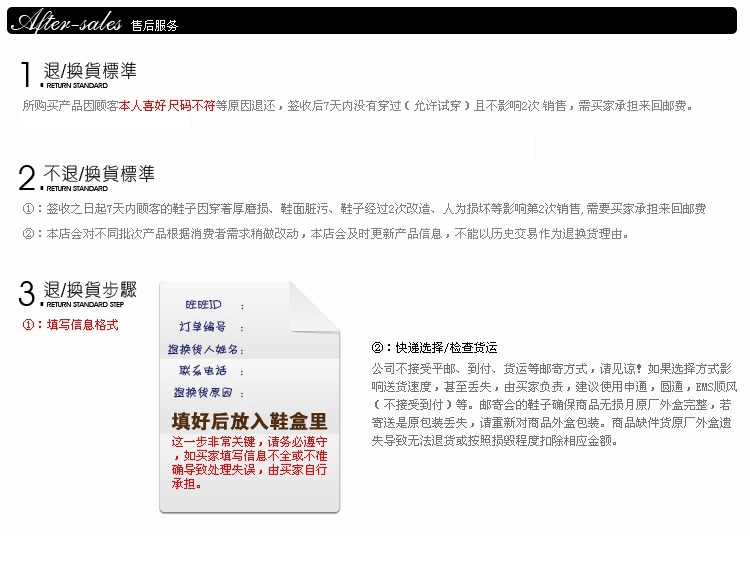Click the 快递选择/检查货运 step heading

(434, 348)
